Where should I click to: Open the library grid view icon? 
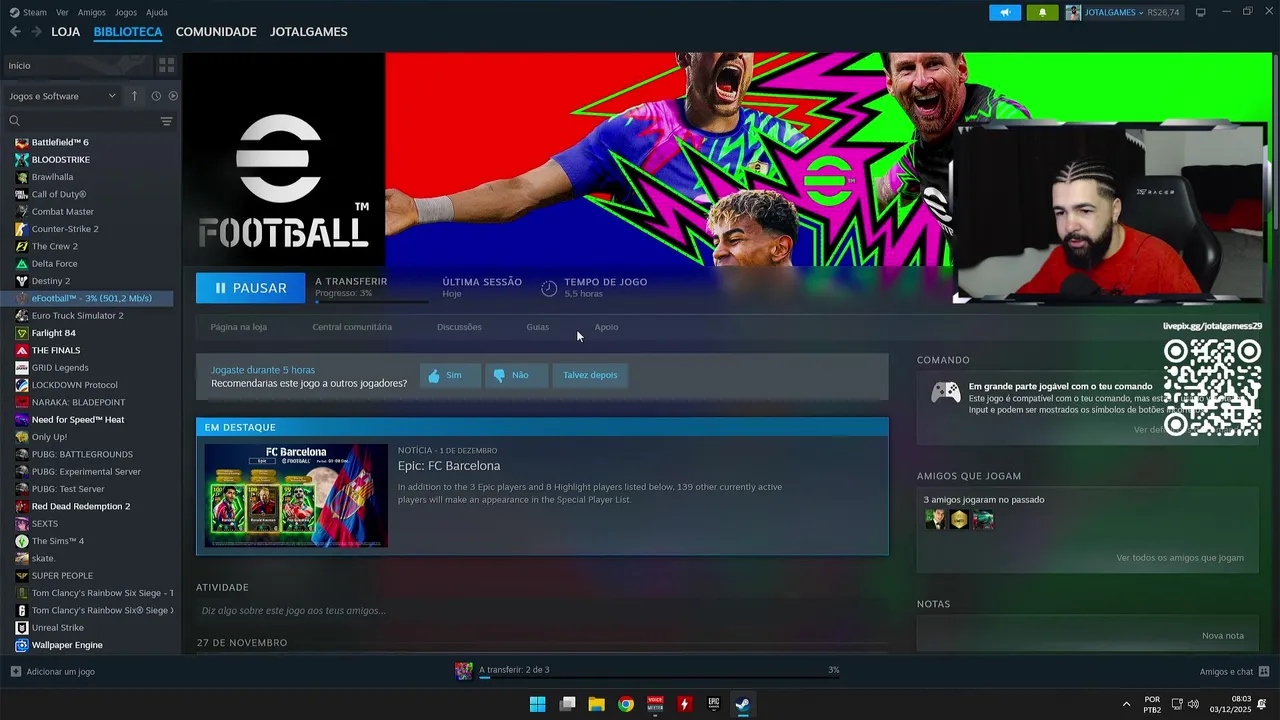click(166, 65)
